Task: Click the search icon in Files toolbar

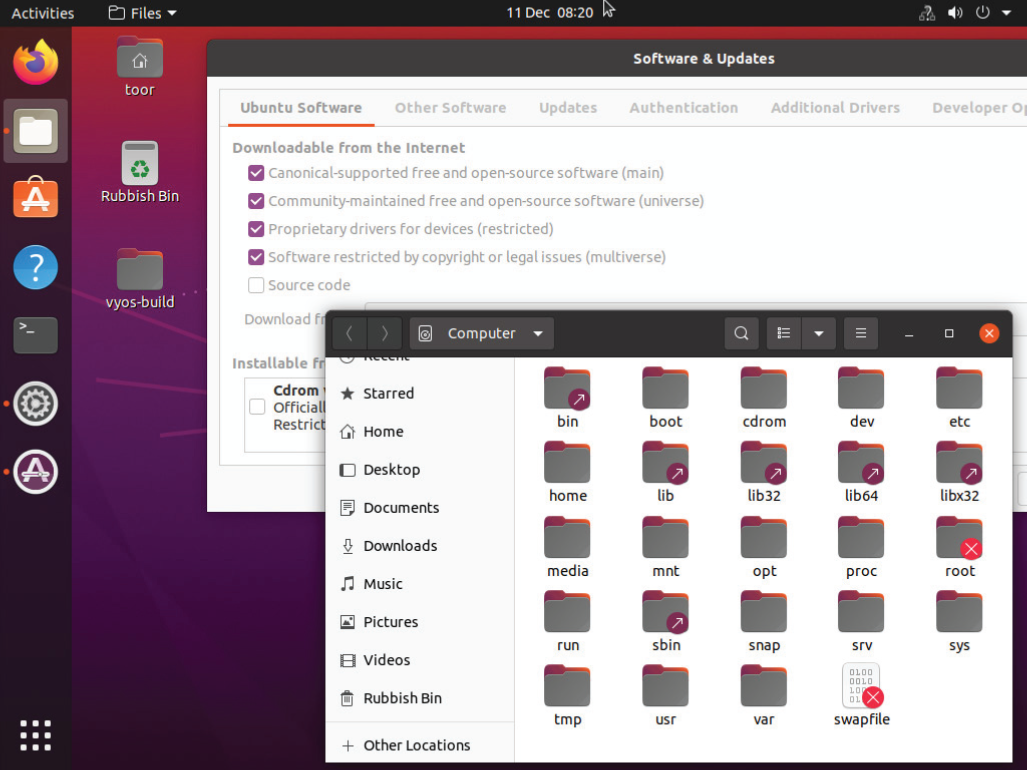Action: point(741,333)
